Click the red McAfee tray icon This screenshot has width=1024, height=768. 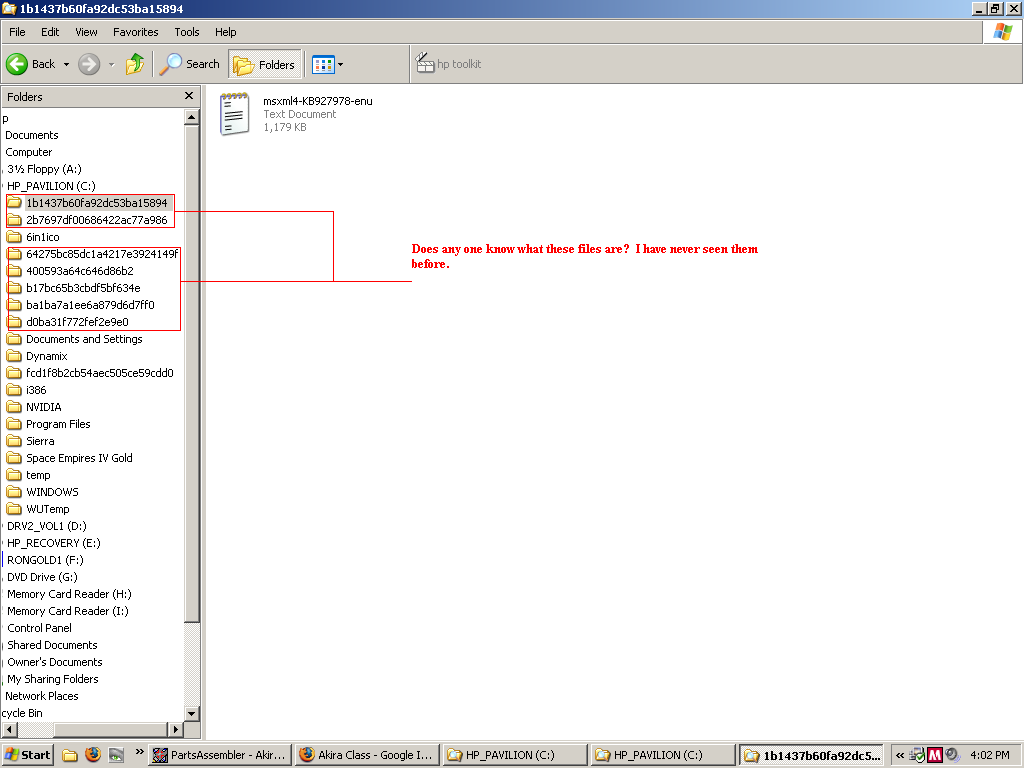coord(935,755)
